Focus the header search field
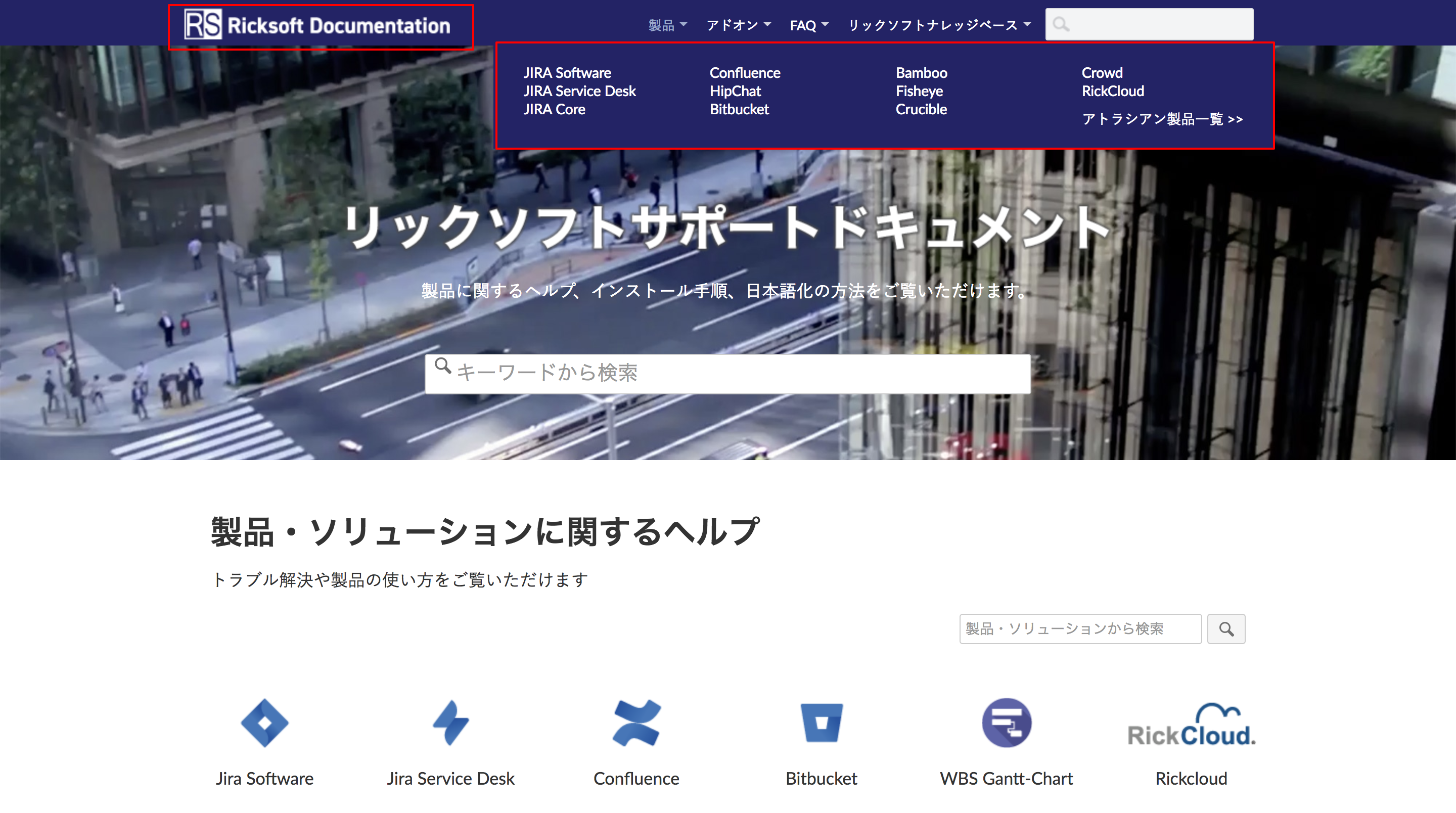Screen dimensions: 1456x813 tap(1149, 24)
